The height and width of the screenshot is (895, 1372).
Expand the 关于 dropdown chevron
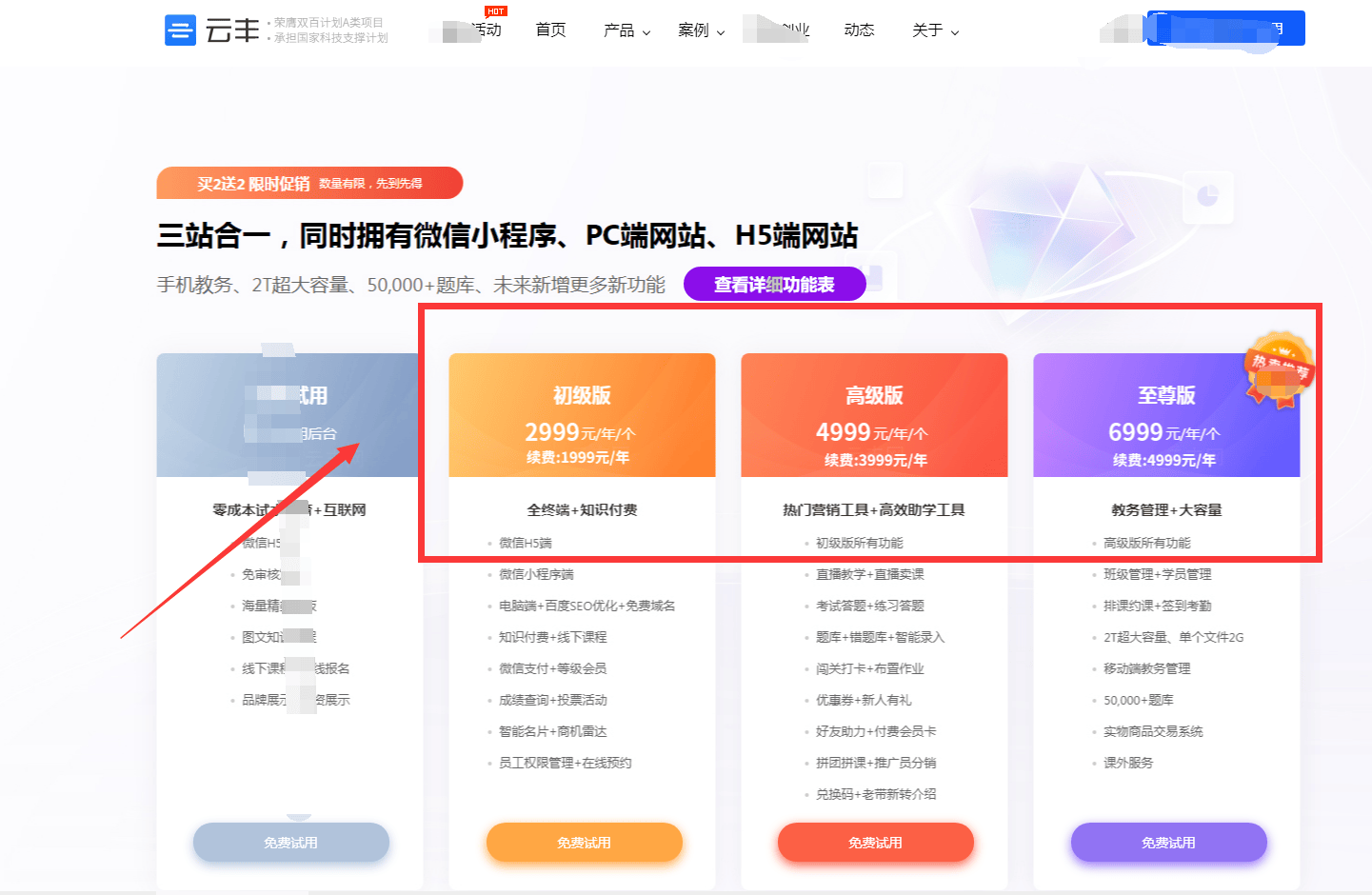click(955, 32)
